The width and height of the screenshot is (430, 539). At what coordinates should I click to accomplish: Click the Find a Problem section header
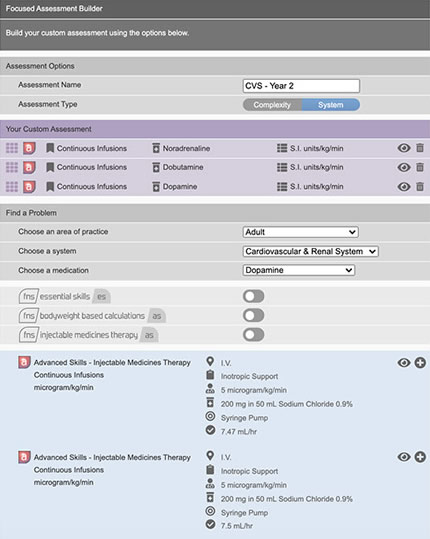215,213
